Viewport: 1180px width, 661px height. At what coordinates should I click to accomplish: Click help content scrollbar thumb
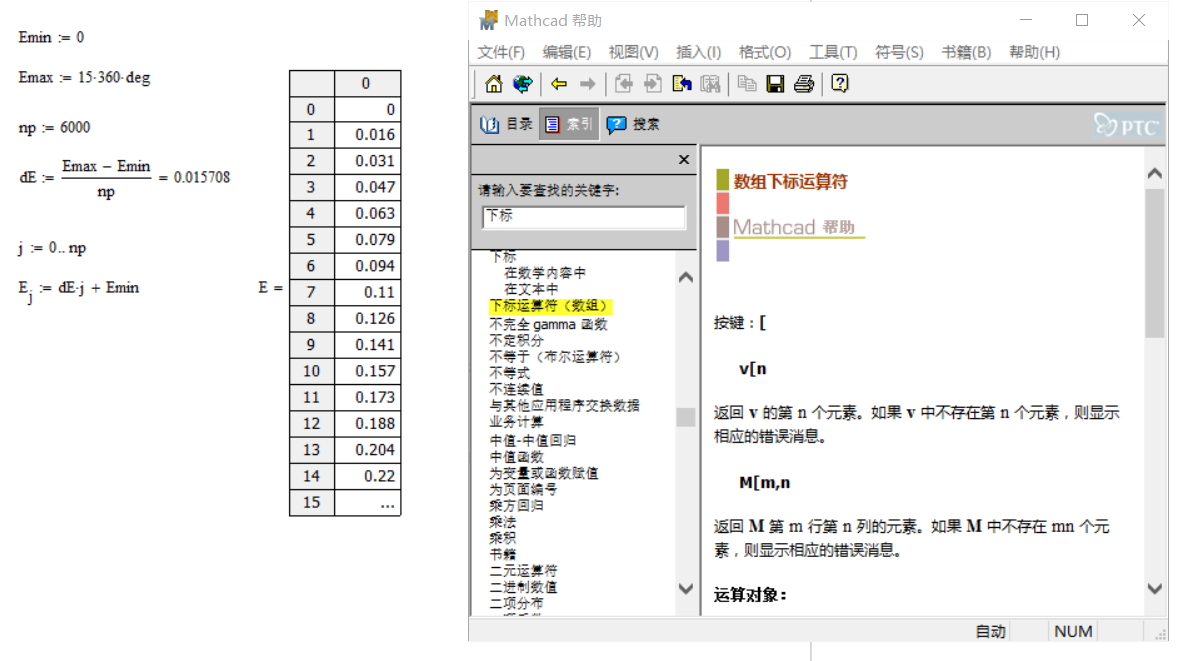pyautogui.click(x=1154, y=263)
